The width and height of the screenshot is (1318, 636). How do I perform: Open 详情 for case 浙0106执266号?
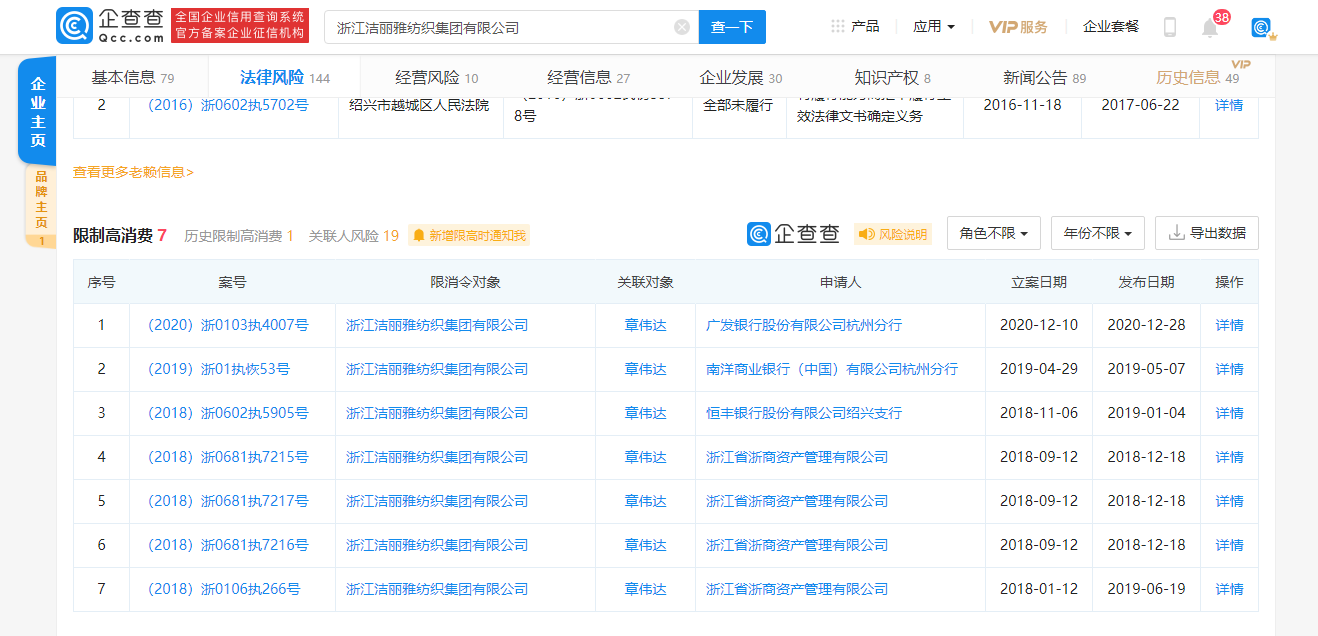pyautogui.click(x=1229, y=589)
